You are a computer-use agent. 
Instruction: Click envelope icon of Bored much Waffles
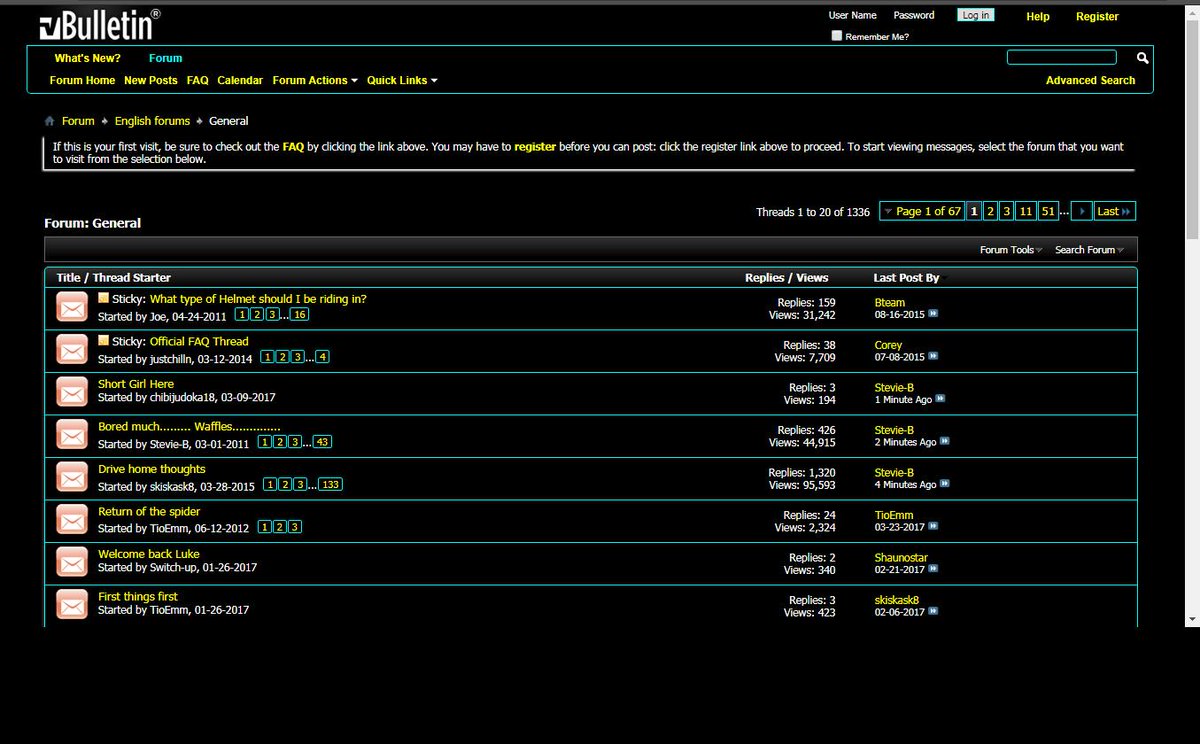(72, 436)
